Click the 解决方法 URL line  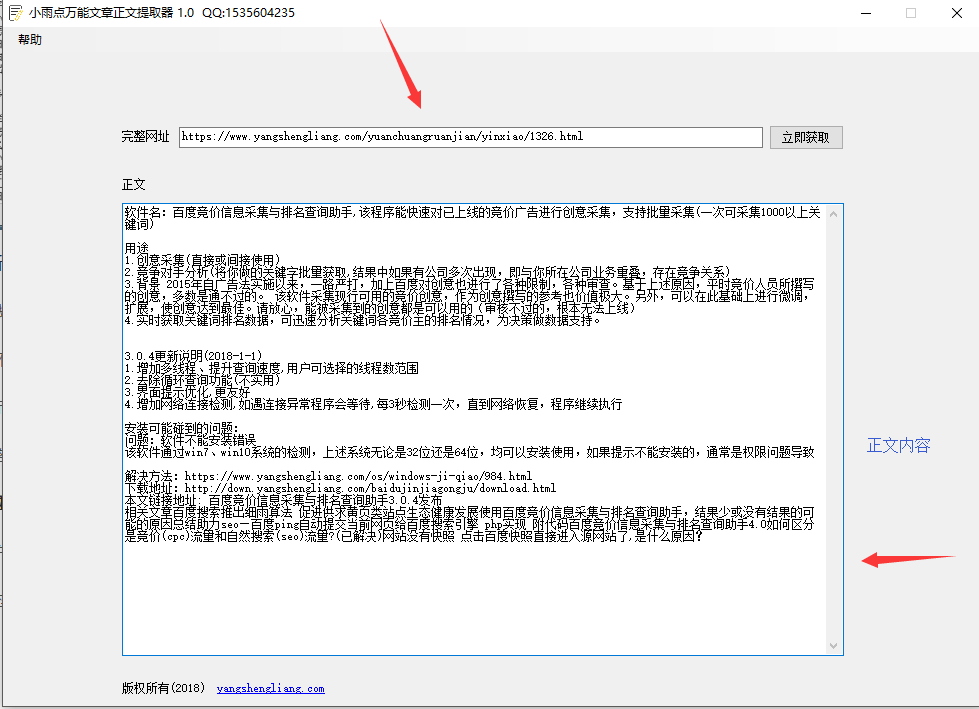pyautogui.click(x=328, y=476)
